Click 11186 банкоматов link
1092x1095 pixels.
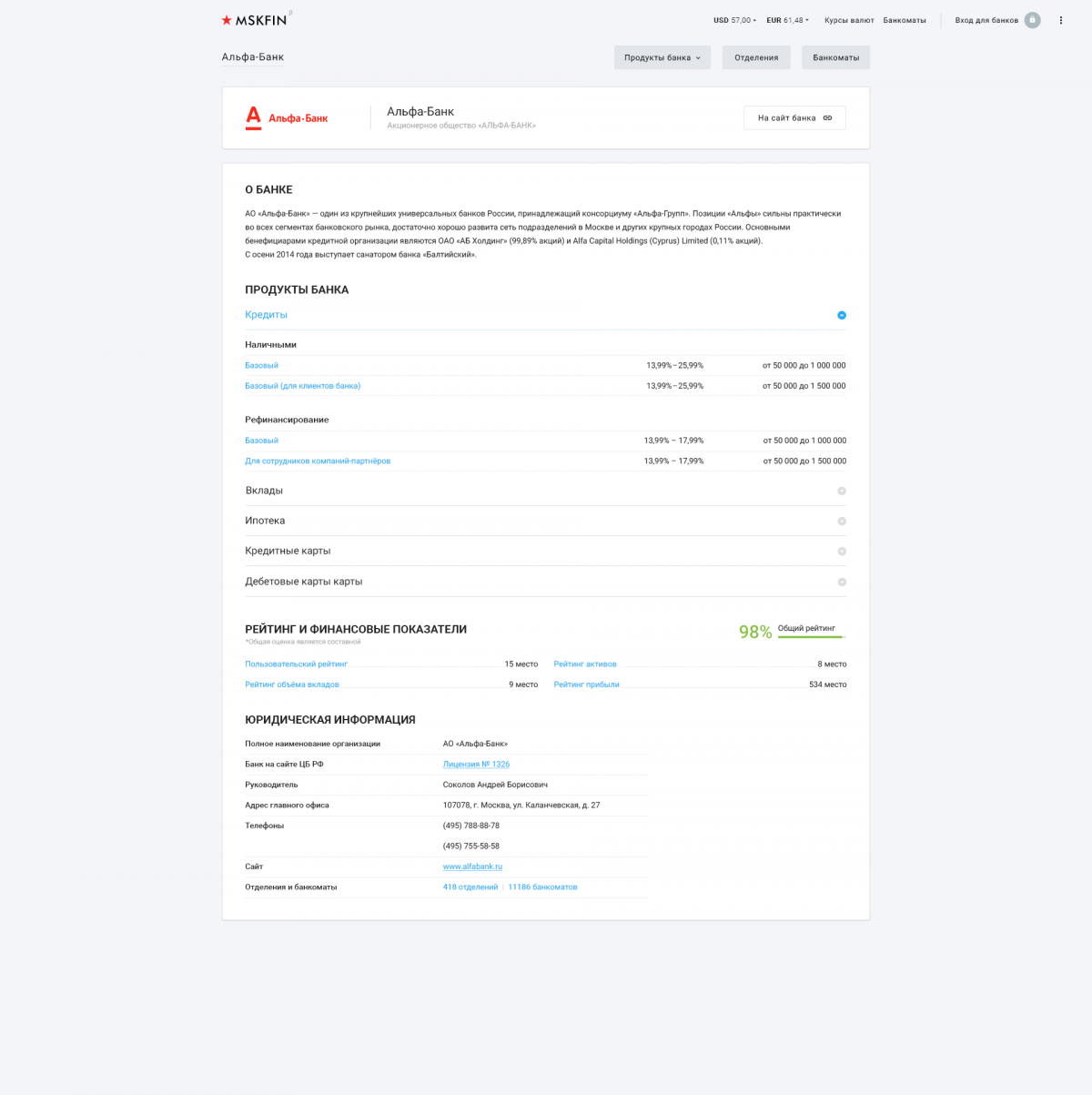tap(542, 887)
